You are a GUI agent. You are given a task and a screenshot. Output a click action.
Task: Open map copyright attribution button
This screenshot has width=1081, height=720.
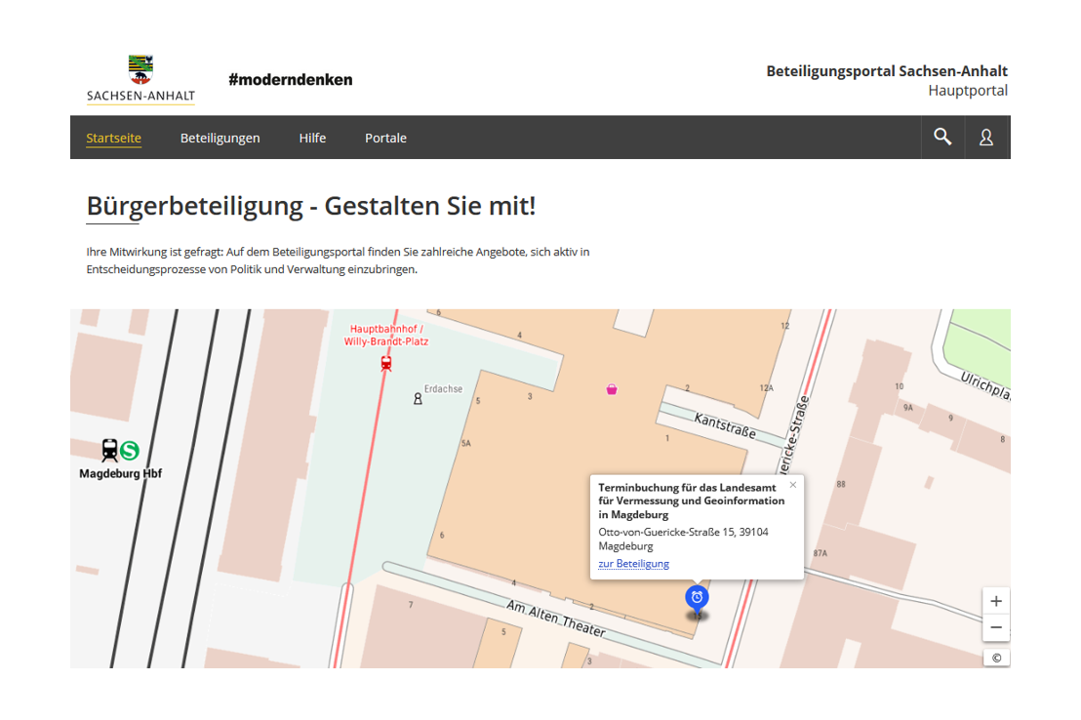[x=996, y=657]
